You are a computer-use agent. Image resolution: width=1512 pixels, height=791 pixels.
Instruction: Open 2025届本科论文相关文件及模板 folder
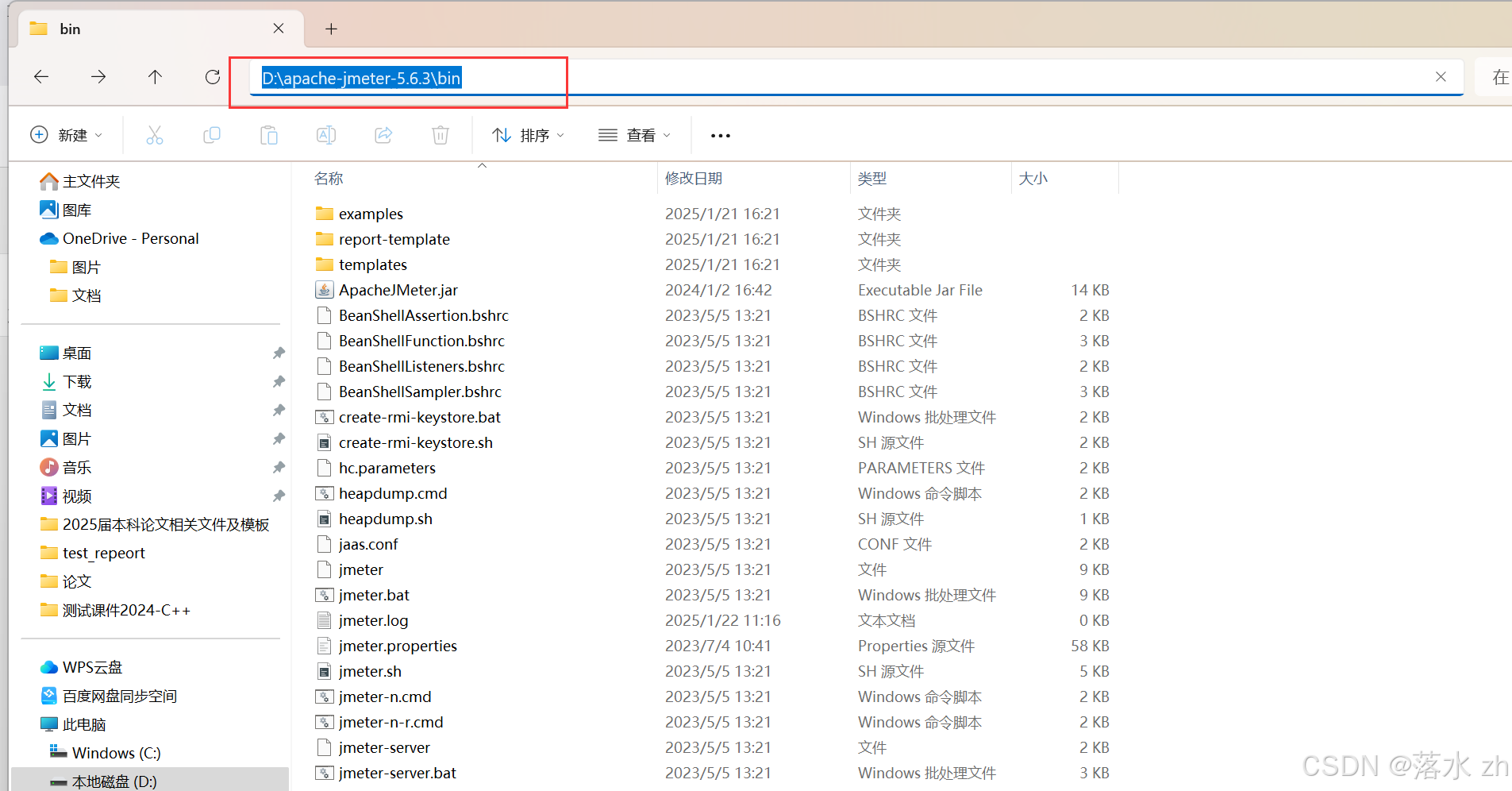[x=155, y=525]
